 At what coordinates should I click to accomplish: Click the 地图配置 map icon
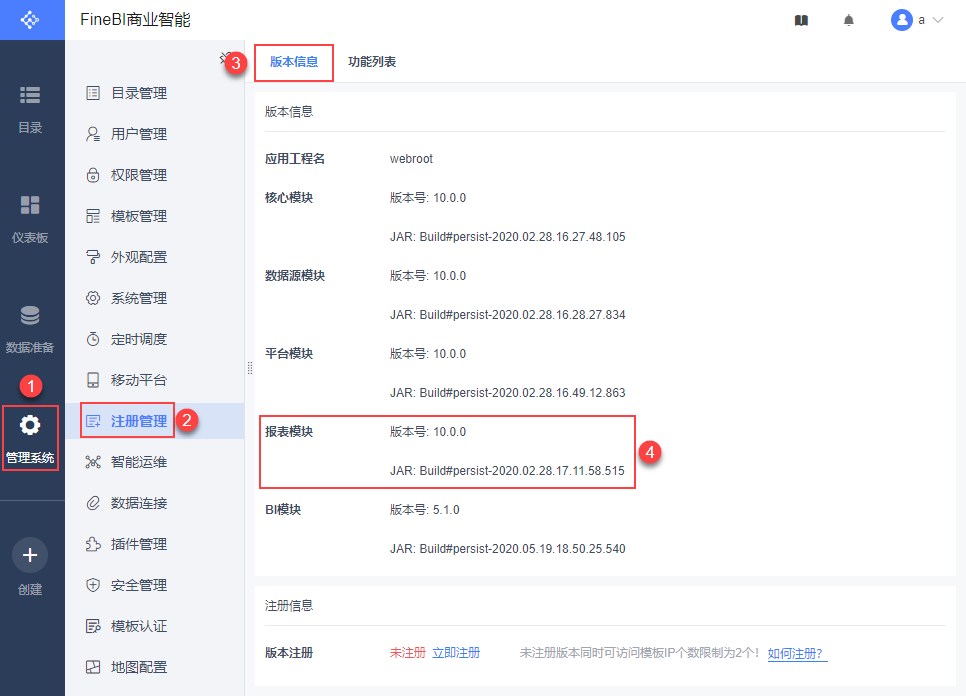[x=93, y=667]
